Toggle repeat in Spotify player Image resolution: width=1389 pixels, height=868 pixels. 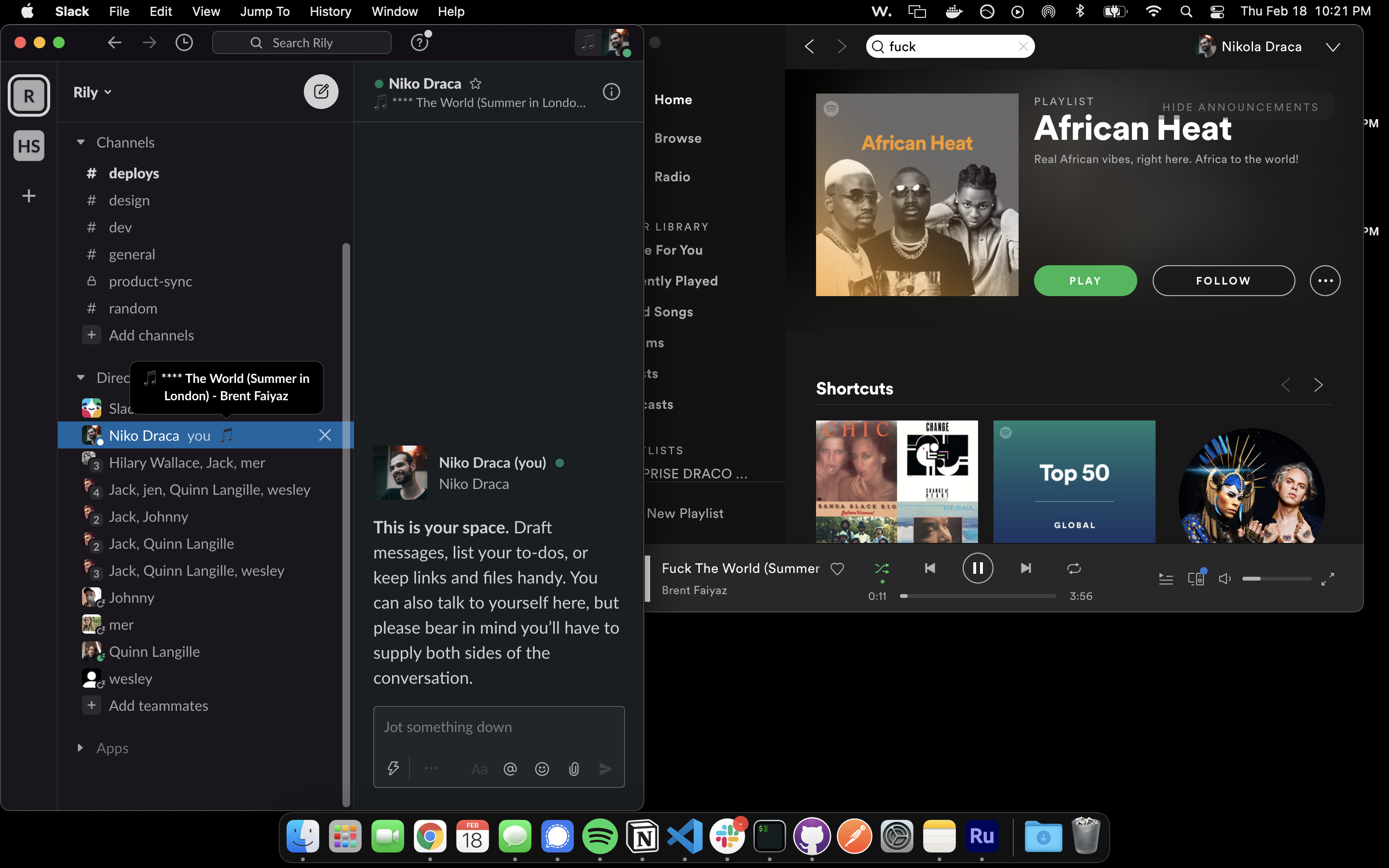click(x=1073, y=569)
